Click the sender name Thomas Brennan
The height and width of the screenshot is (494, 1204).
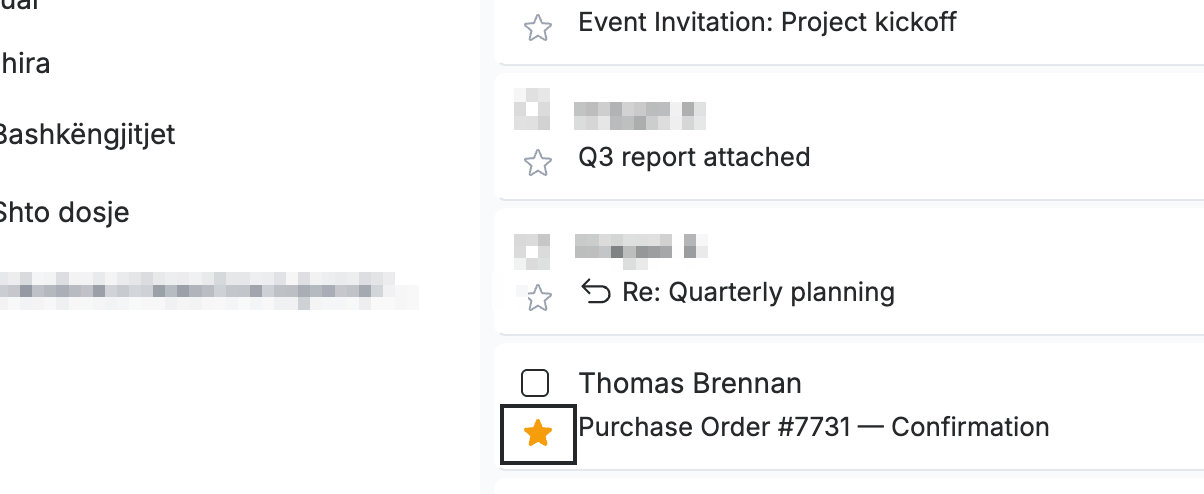point(690,383)
